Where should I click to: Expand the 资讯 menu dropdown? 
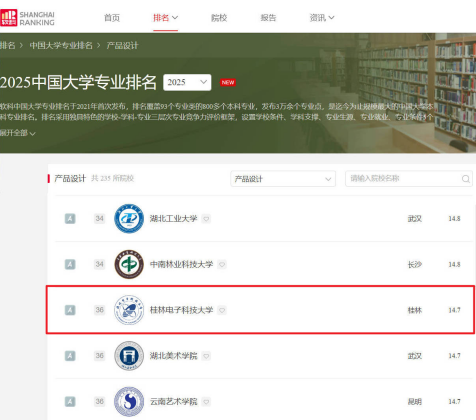click(322, 18)
